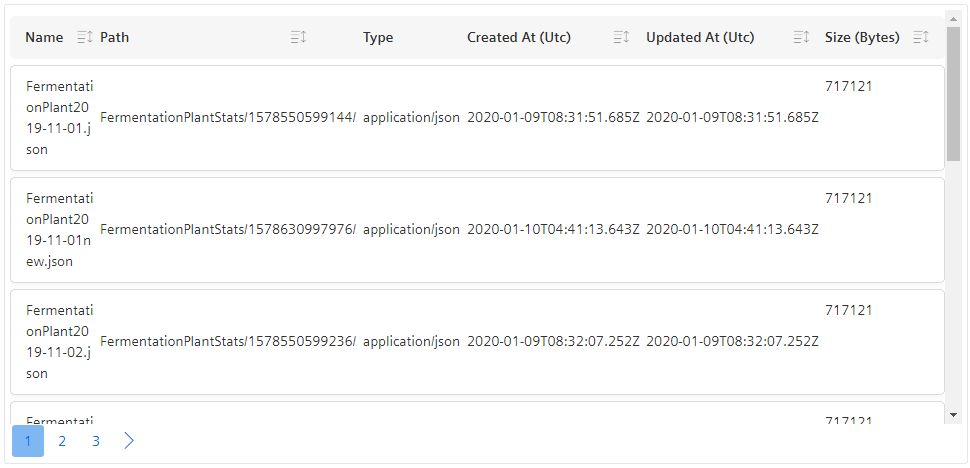The image size is (970, 468).
Task: Click scrollbar up arrow
Action: (x=953, y=19)
